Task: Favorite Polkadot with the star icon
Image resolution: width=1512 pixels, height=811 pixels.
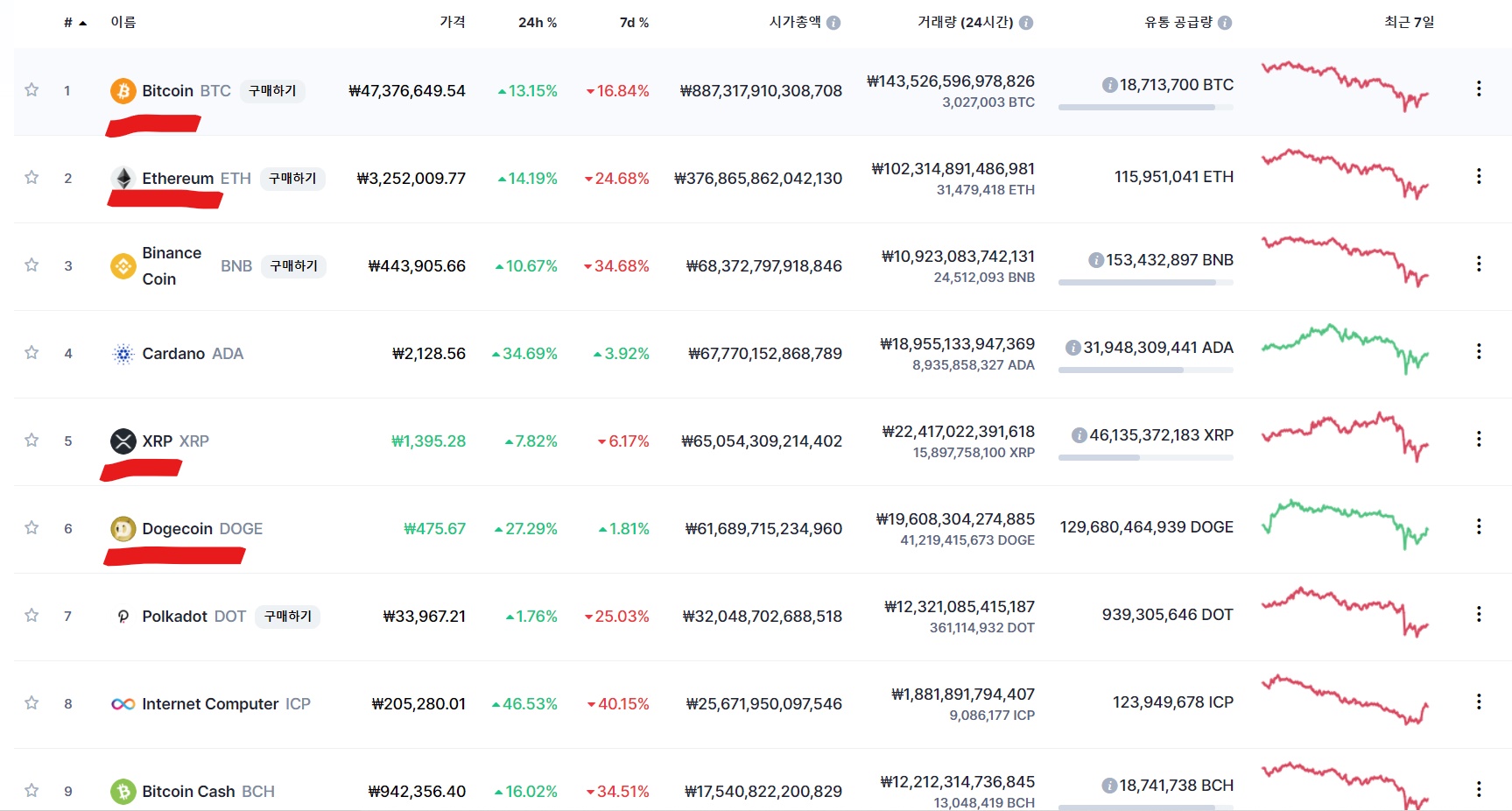Action: [32, 616]
